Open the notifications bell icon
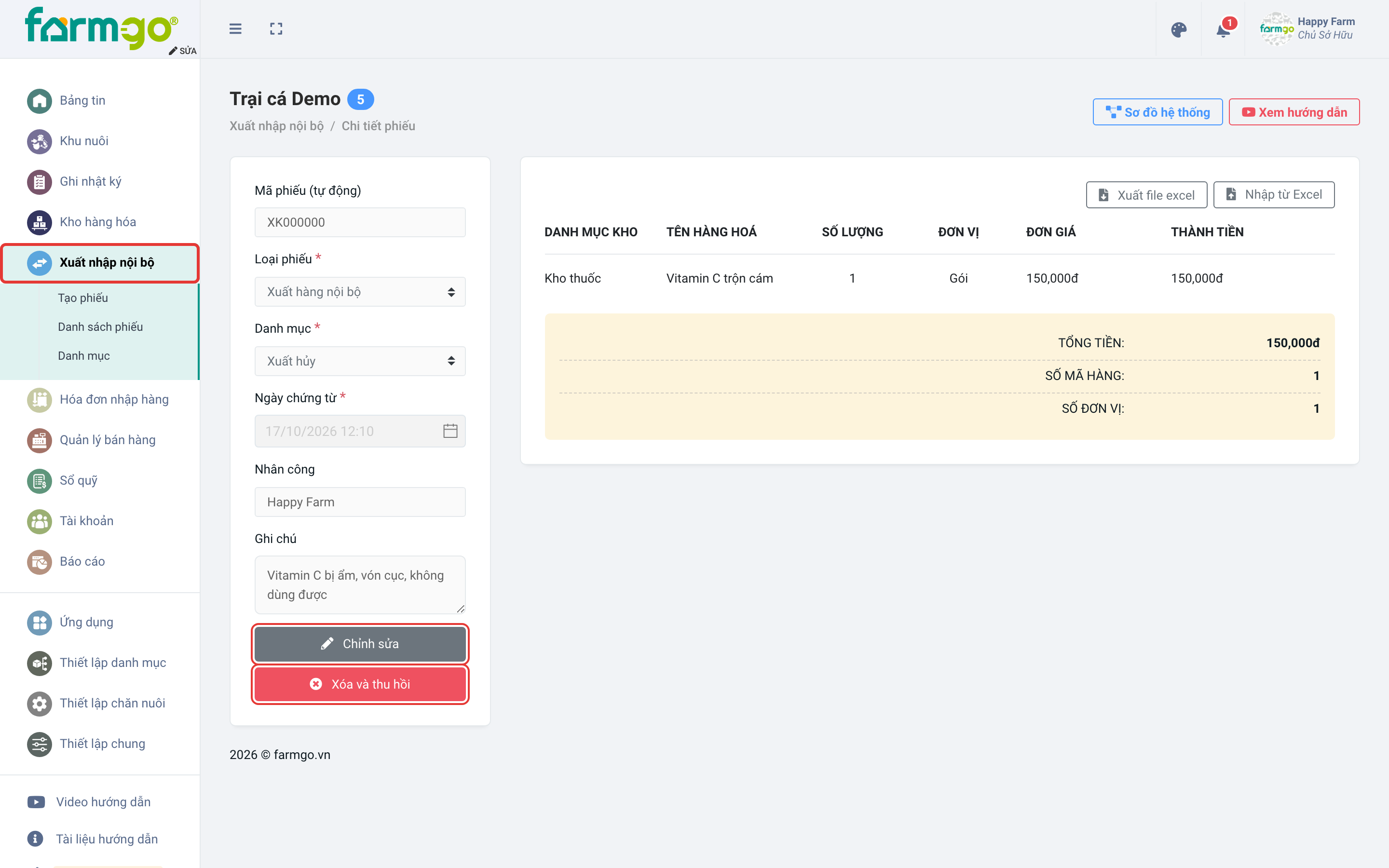 click(1223, 30)
